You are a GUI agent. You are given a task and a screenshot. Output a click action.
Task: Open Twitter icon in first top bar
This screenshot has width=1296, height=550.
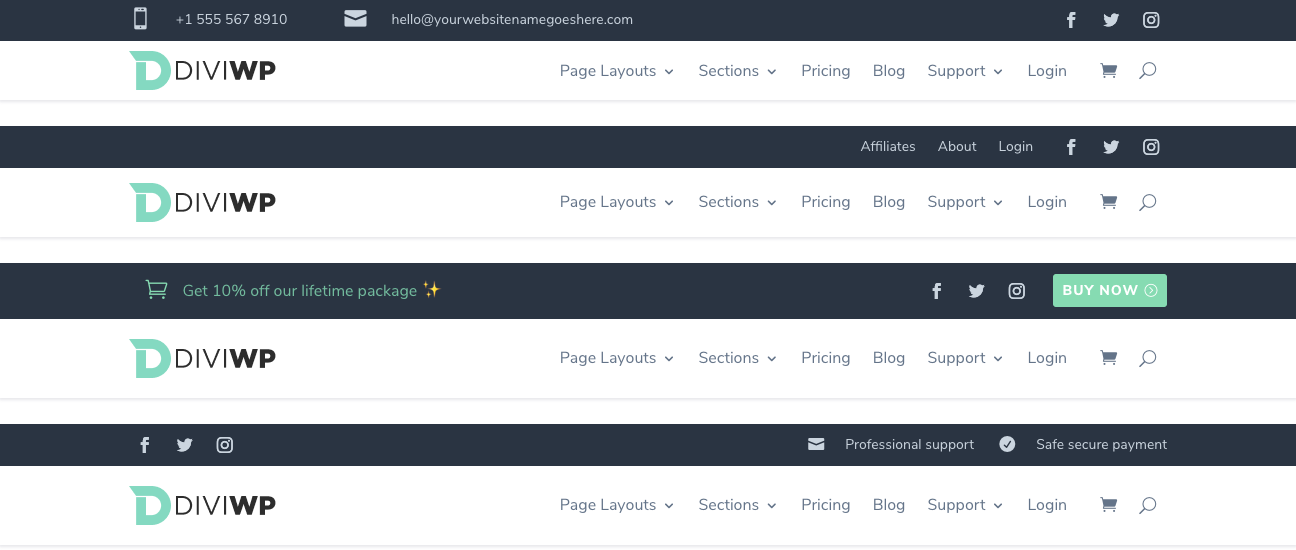point(1111,19)
